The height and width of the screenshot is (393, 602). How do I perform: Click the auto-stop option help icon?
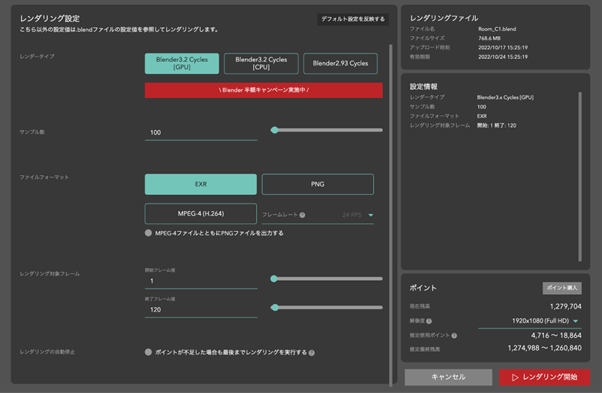(x=312, y=353)
